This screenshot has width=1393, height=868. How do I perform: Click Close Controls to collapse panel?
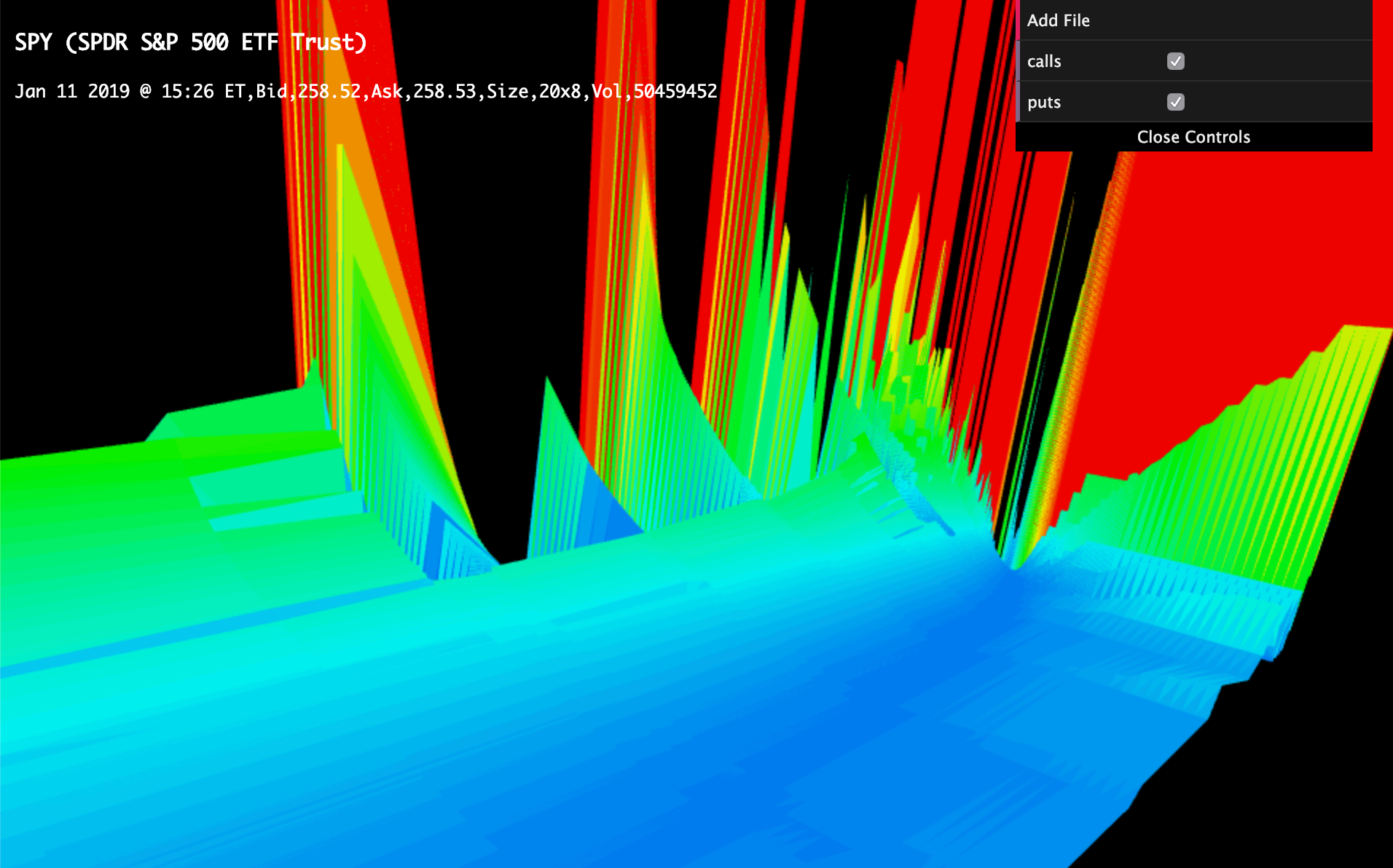1193,137
